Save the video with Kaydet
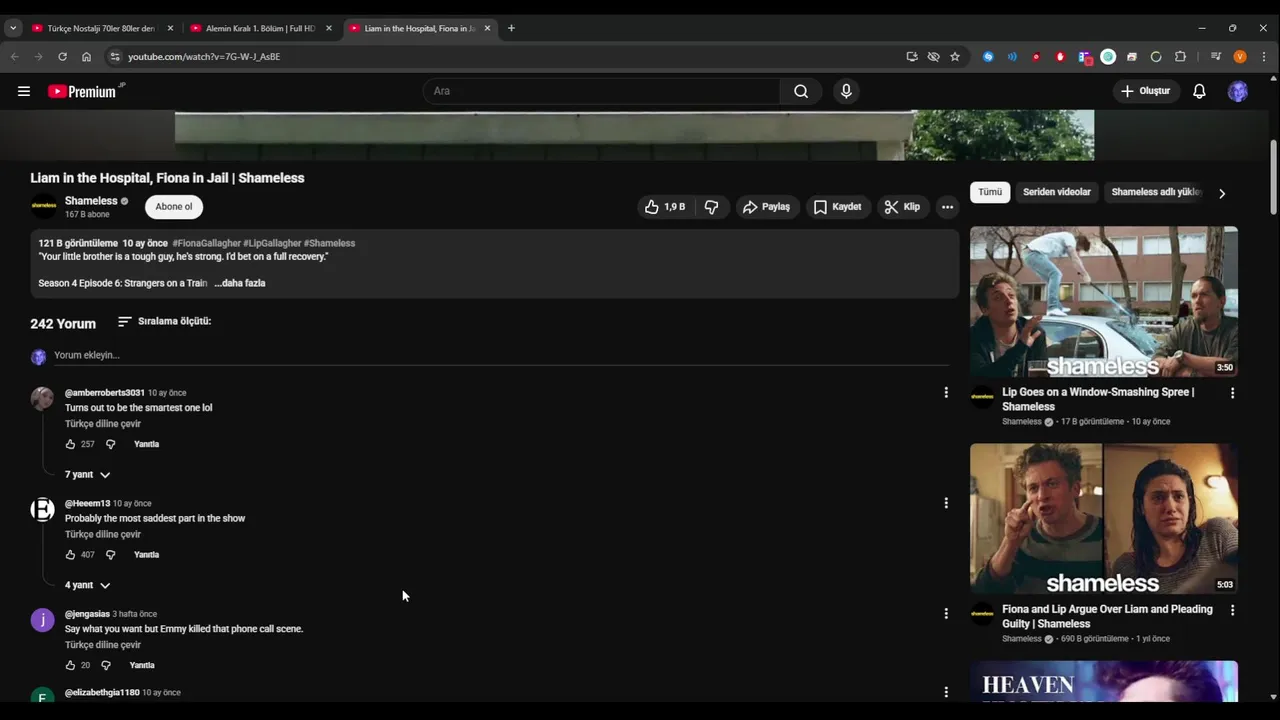Image resolution: width=1280 pixels, height=720 pixels. [837, 207]
